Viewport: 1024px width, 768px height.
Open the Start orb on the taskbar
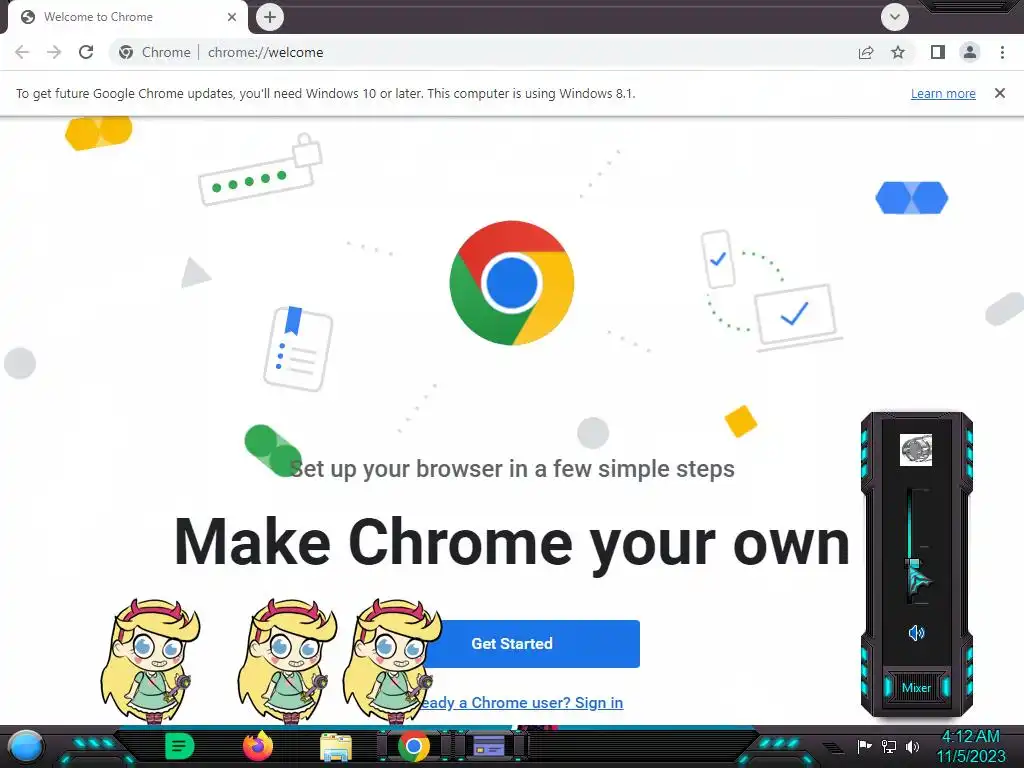(x=27, y=746)
